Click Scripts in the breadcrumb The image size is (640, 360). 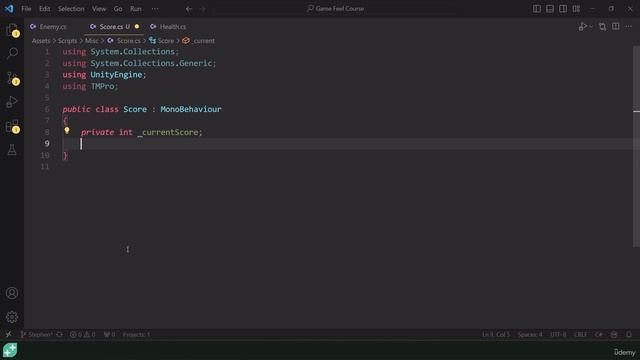67,41
